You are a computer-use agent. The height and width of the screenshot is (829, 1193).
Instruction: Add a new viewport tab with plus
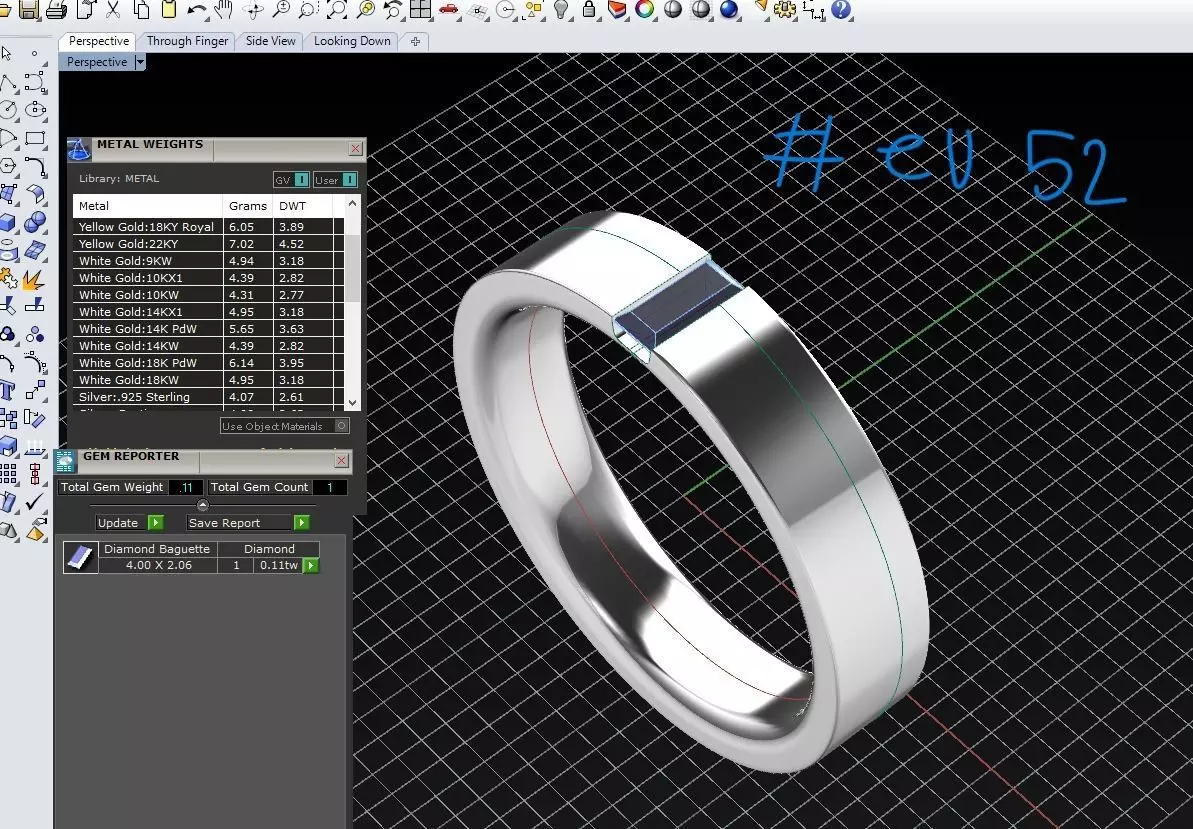click(x=415, y=42)
